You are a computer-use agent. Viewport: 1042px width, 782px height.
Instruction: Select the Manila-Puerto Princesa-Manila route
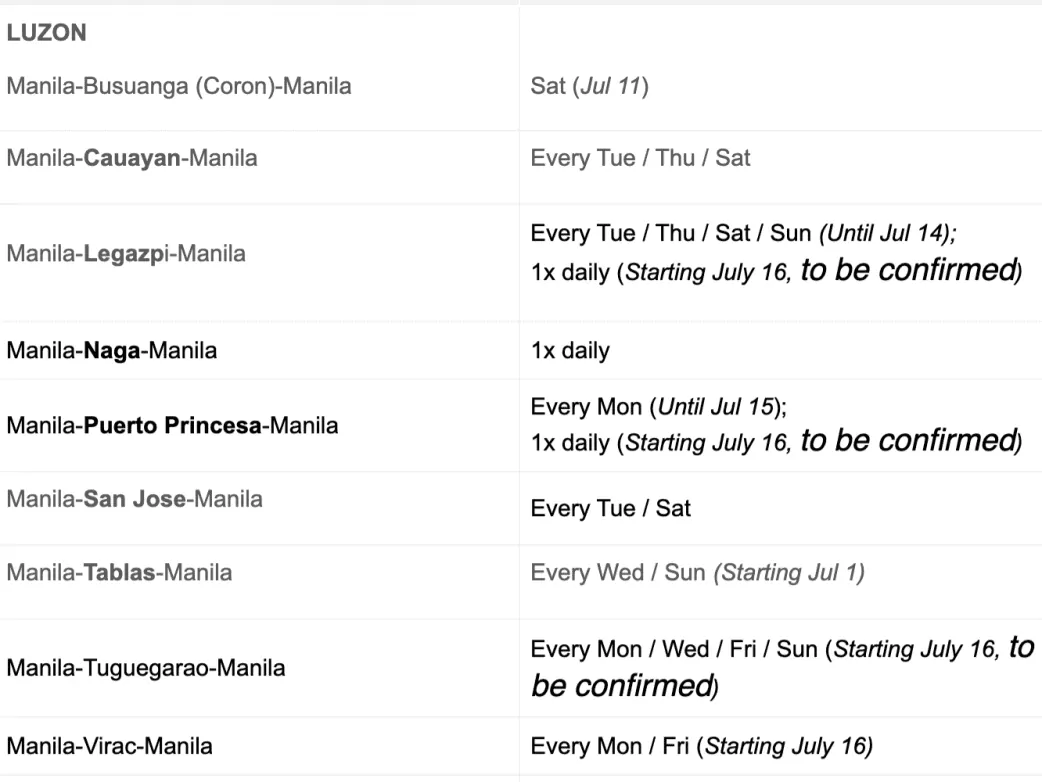tap(172, 425)
